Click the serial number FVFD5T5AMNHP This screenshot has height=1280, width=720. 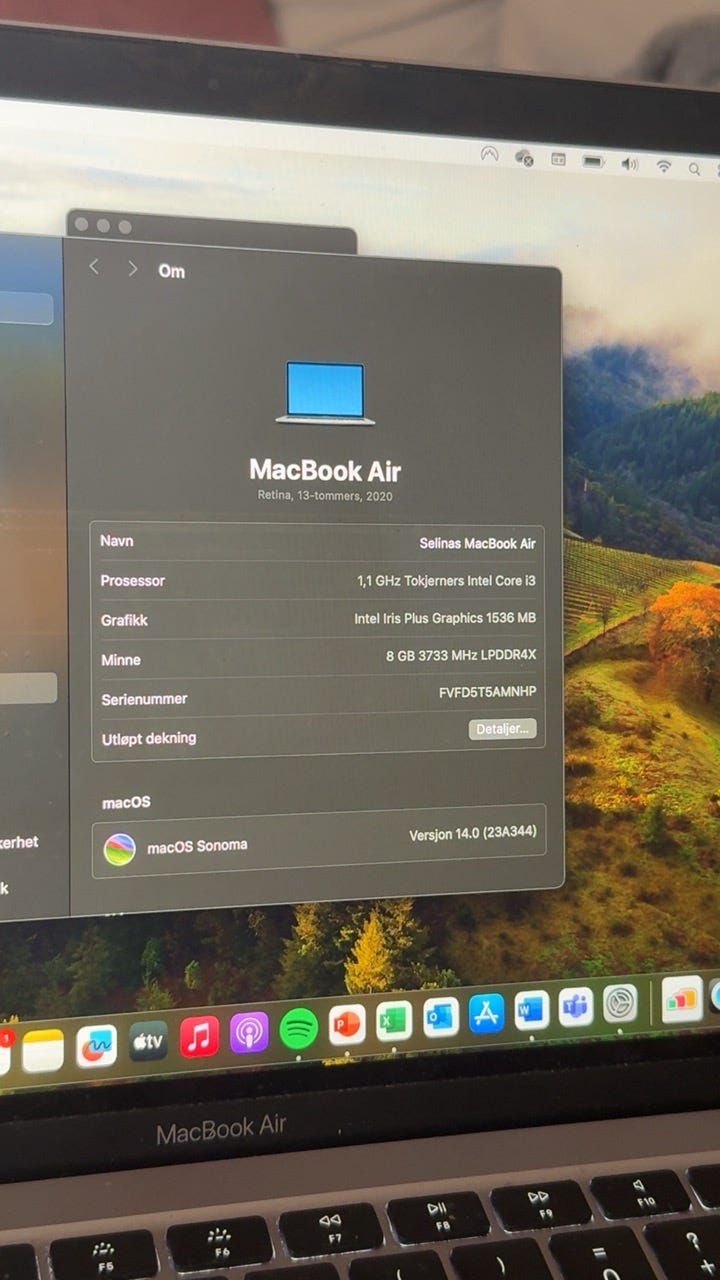click(487, 692)
